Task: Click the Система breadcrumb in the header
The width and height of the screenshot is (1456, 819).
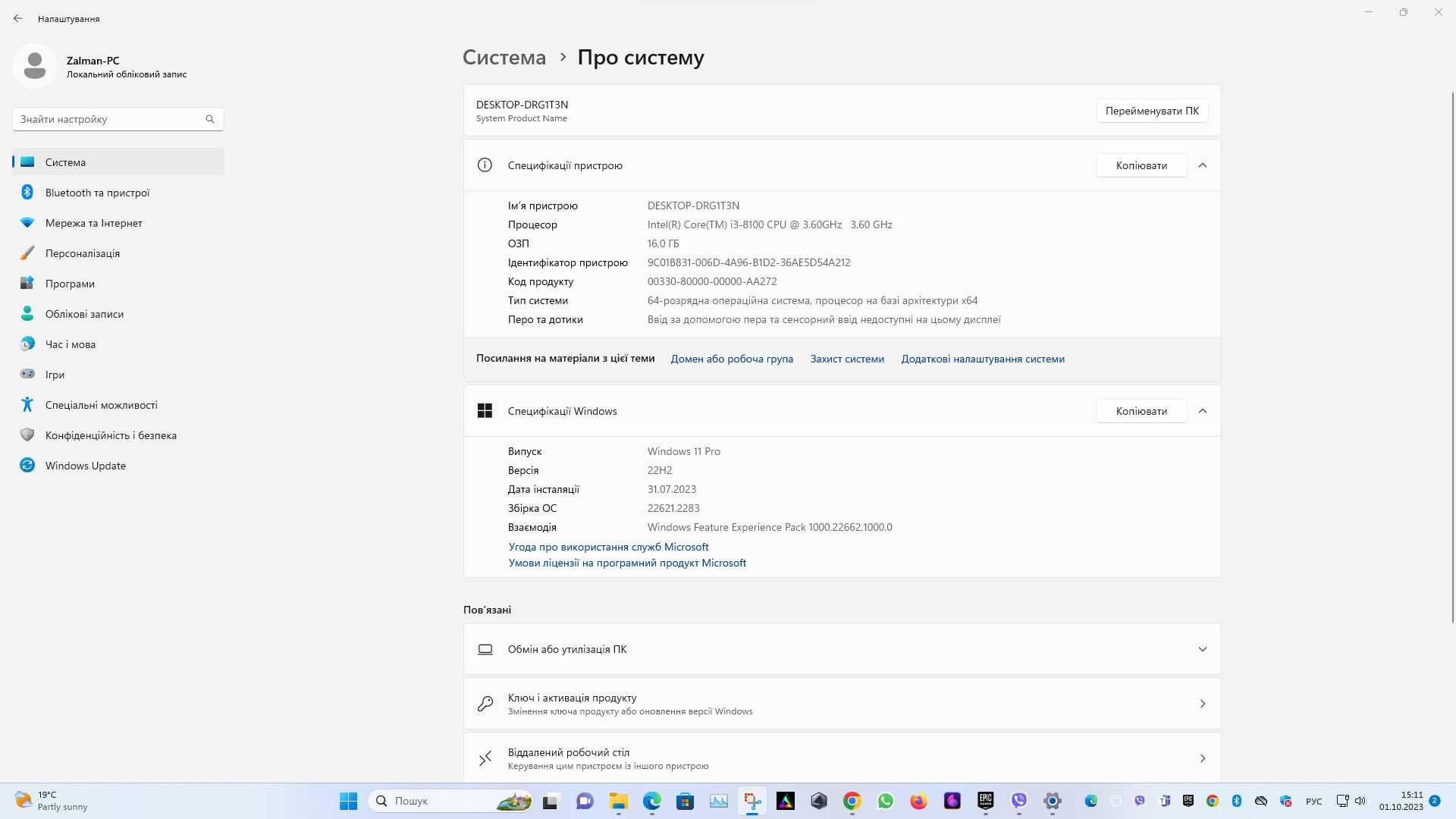Action: pos(504,58)
